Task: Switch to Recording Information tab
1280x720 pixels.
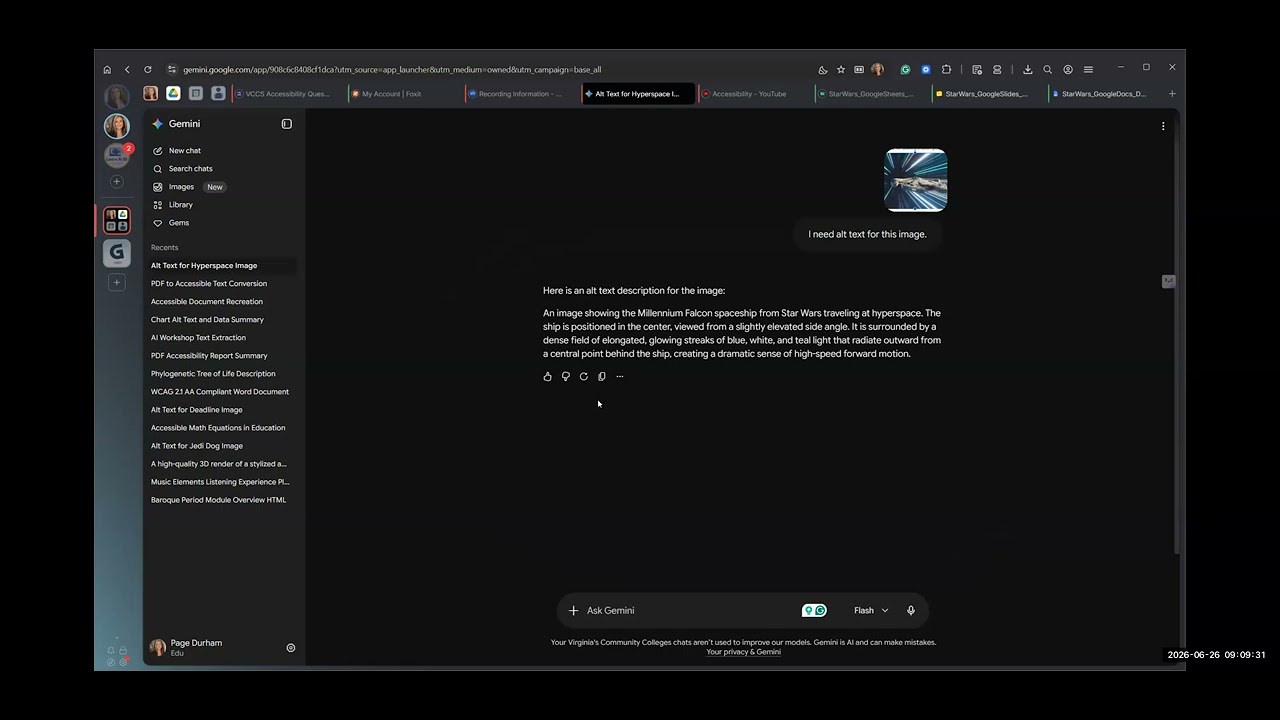Action: tap(520, 94)
